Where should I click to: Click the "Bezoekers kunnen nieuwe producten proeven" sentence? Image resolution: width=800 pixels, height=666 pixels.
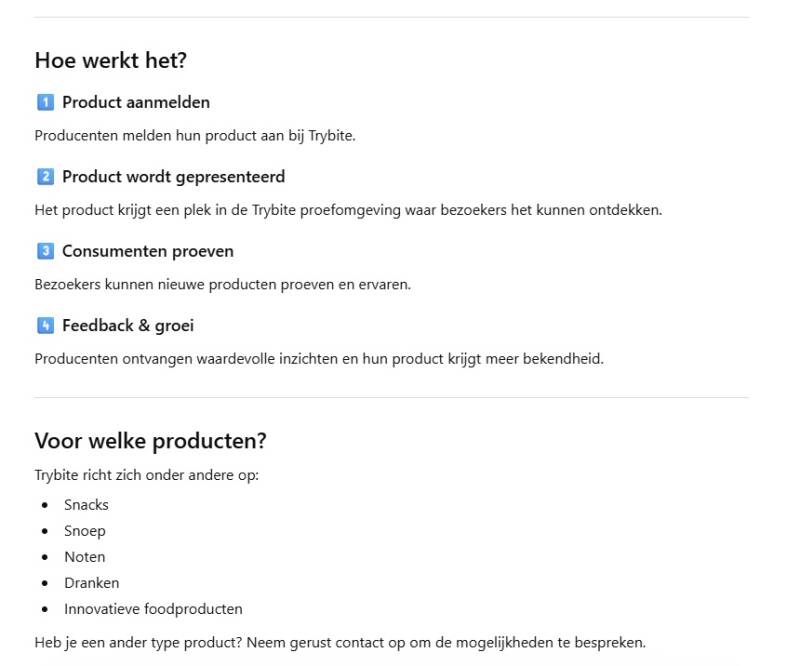[x=222, y=284]
